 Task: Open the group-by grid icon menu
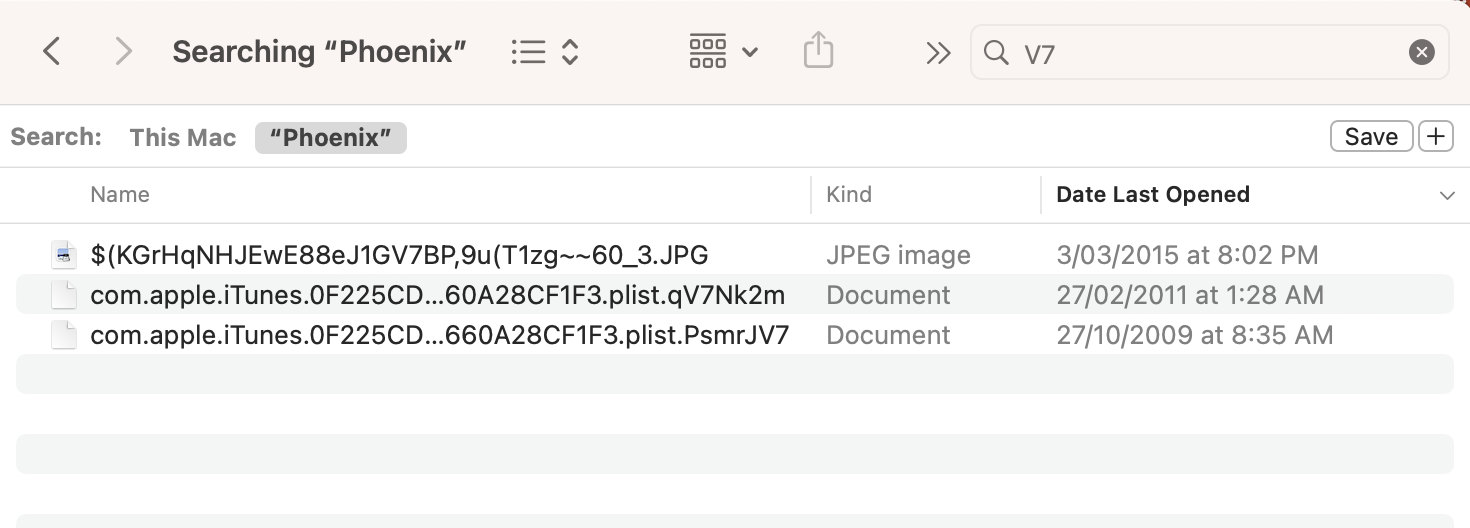(x=723, y=52)
